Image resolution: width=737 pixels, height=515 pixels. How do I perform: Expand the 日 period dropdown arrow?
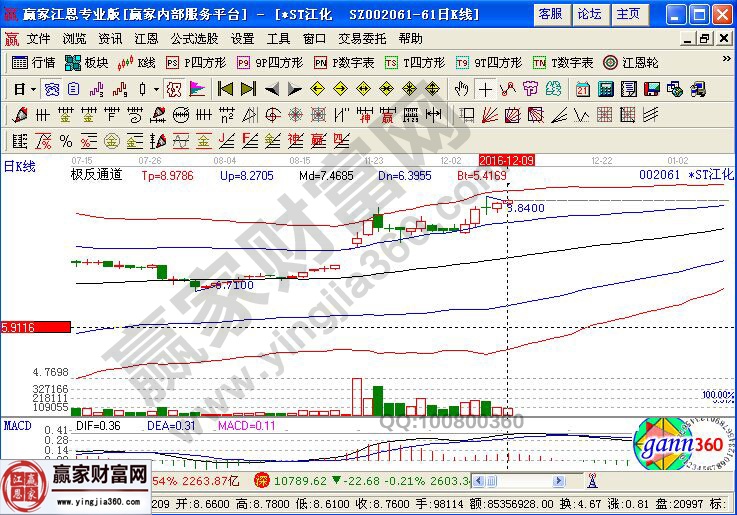32,88
